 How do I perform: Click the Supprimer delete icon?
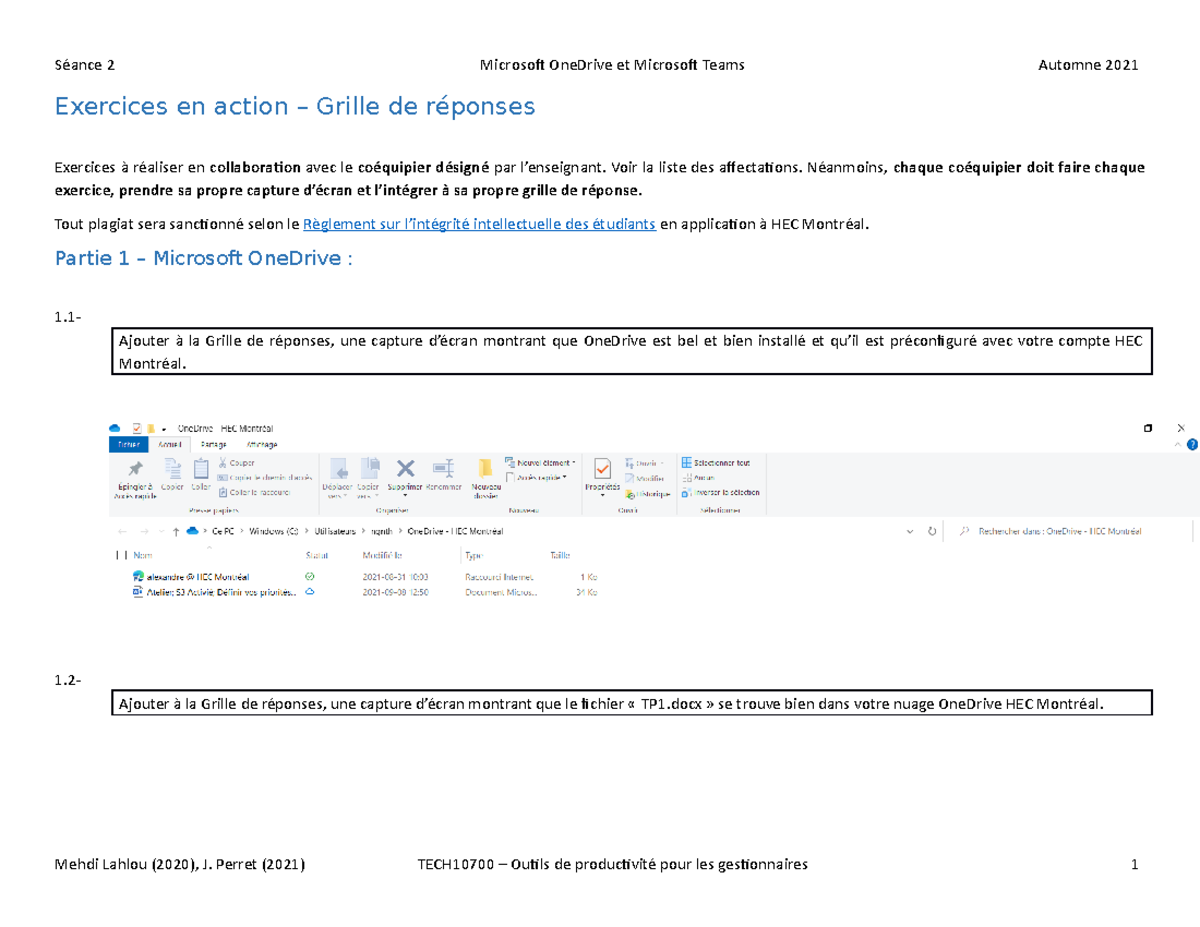tap(405, 470)
